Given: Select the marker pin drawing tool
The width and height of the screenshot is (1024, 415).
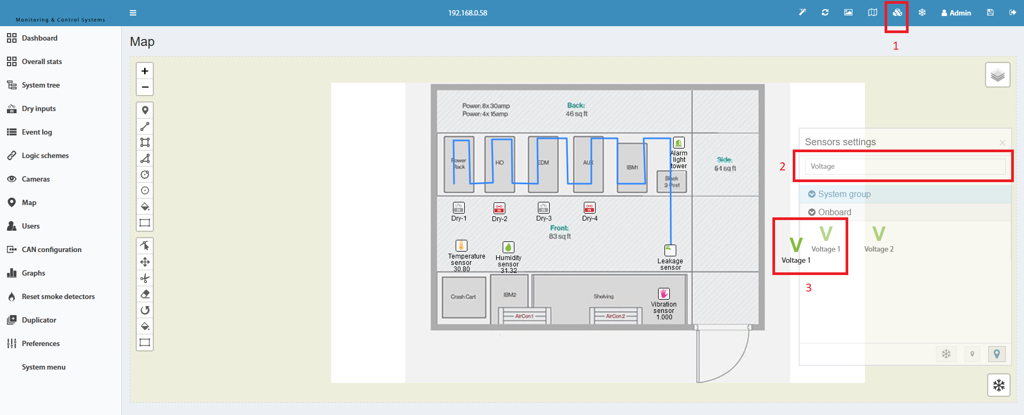Looking at the screenshot, I should 145,110.
